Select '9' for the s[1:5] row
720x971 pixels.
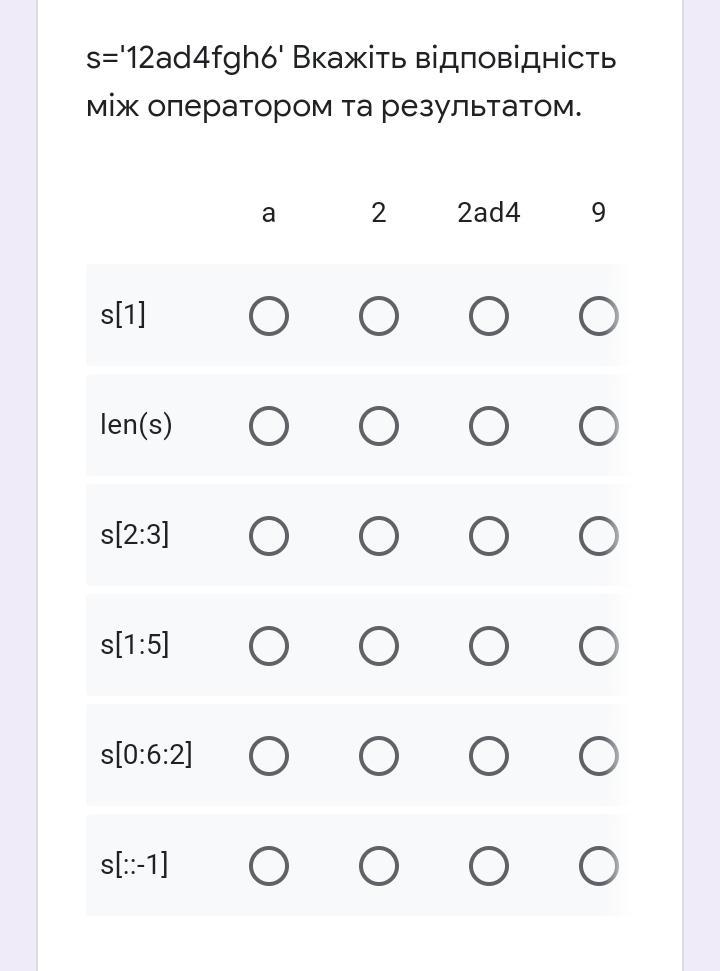pos(599,646)
